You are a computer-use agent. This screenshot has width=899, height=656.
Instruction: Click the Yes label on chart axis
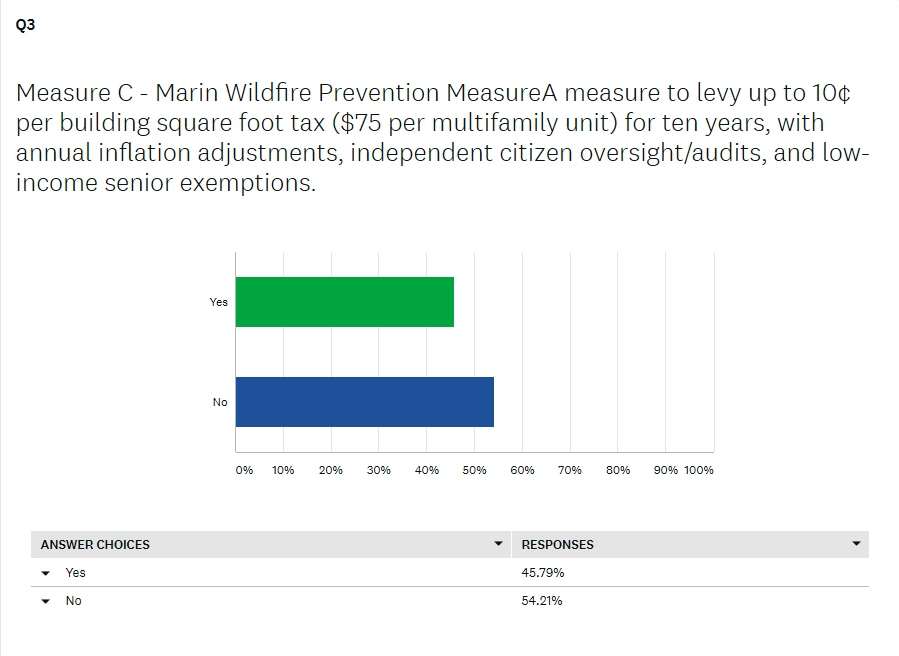point(219,302)
